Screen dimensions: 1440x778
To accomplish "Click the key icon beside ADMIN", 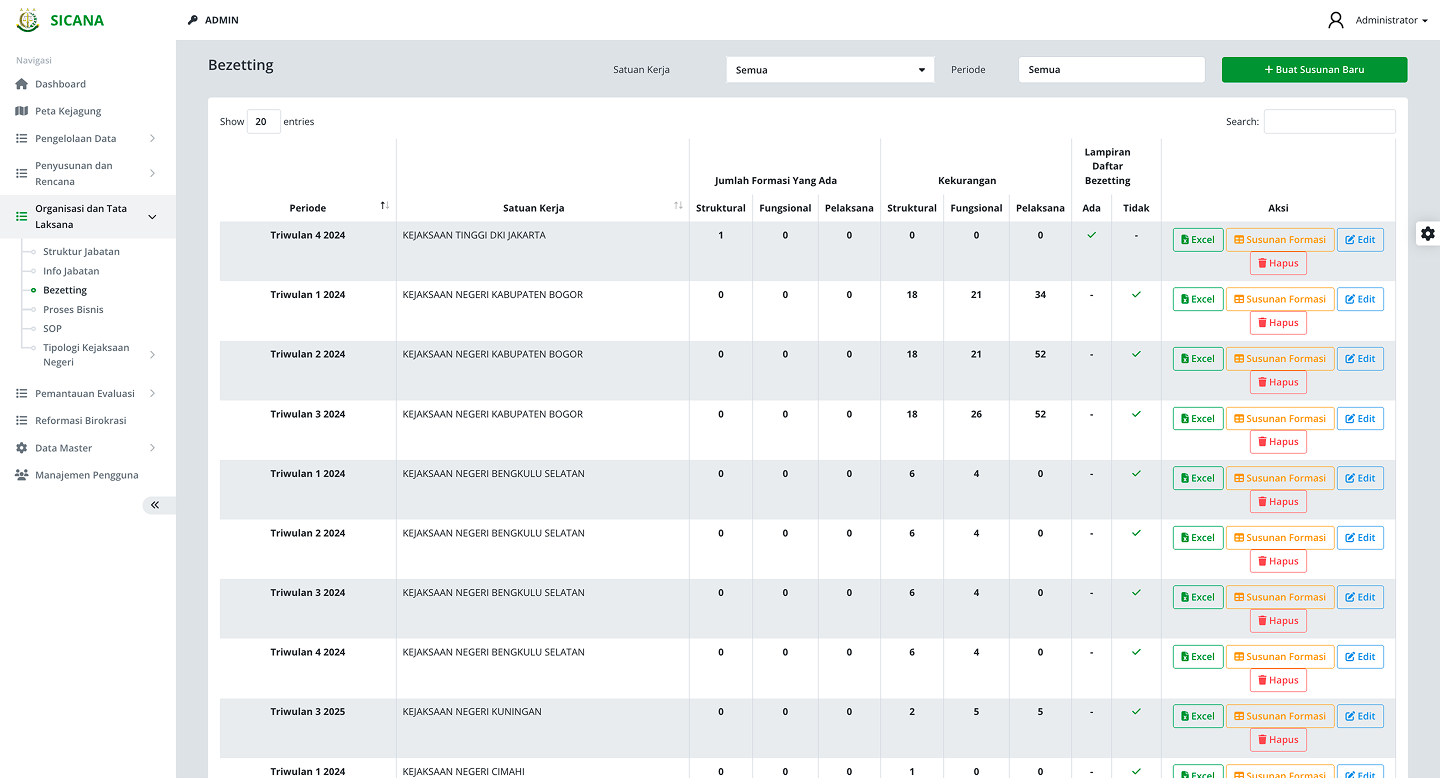I will pyautogui.click(x=193, y=20).
